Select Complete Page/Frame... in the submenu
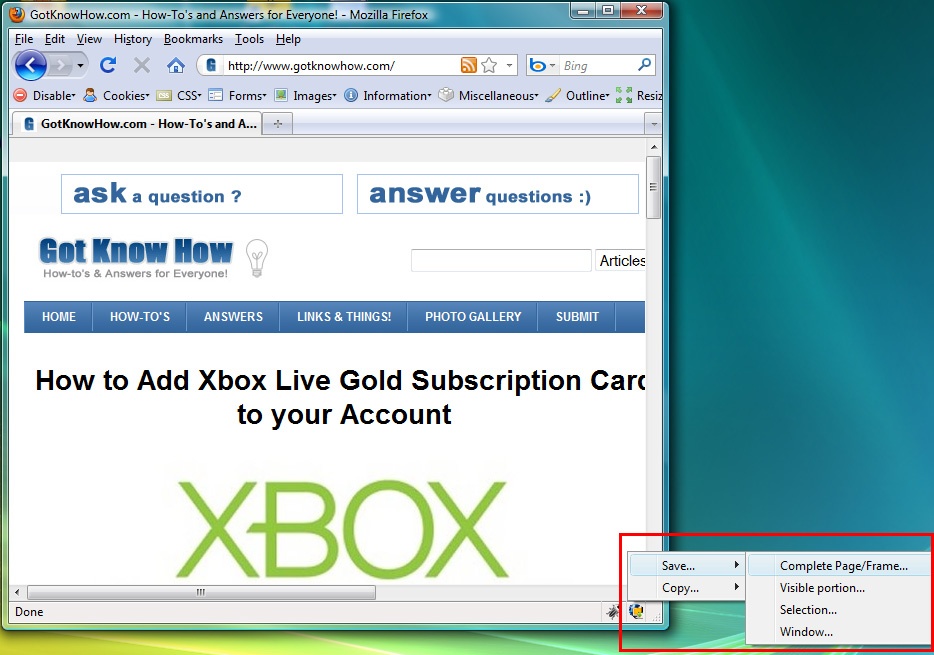The width and height of the screenshot is (934, 655). (x=839, y=566)
